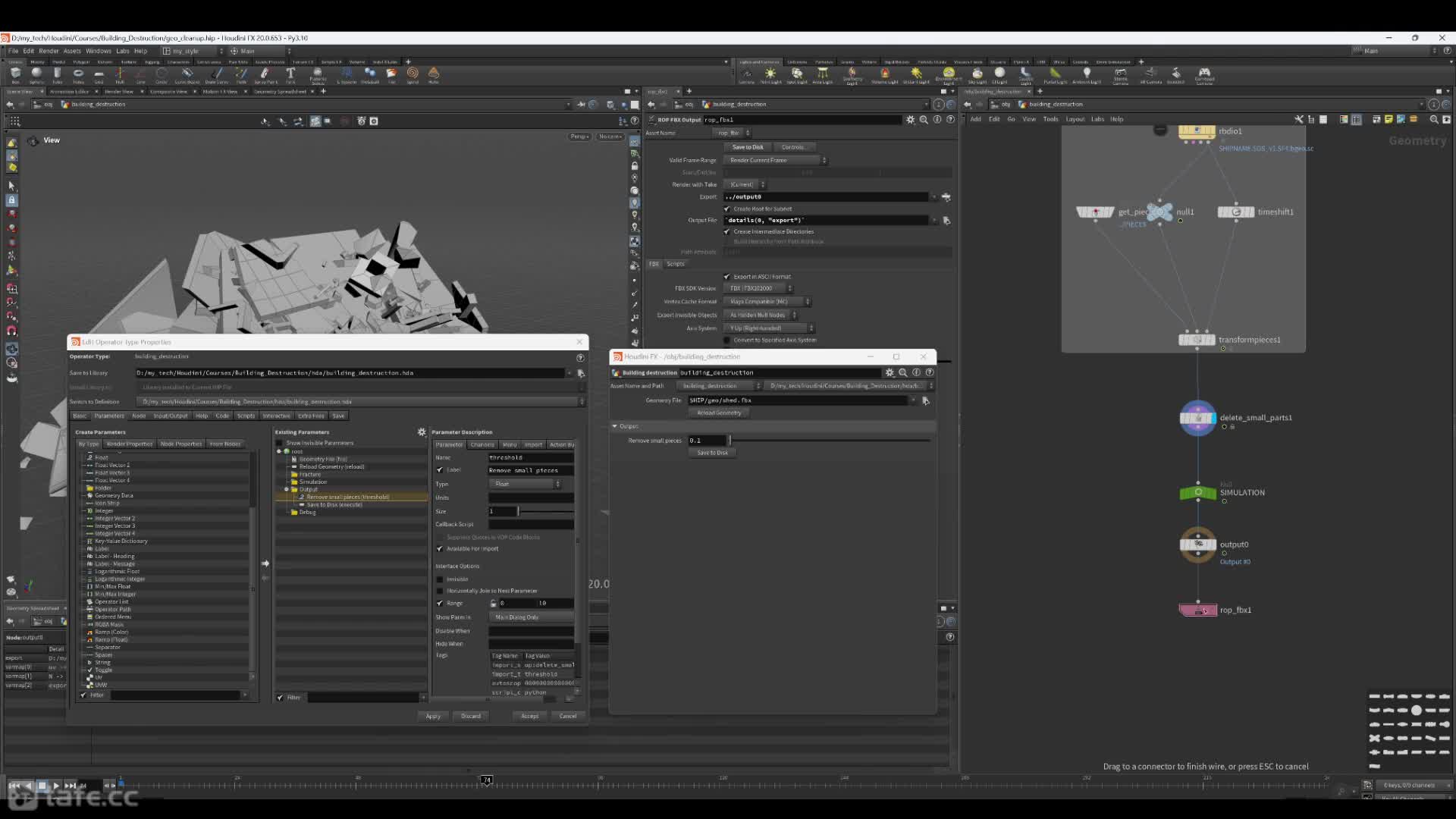Click the Controls... button
The image size is (1456, 819).
pos(793,147)
